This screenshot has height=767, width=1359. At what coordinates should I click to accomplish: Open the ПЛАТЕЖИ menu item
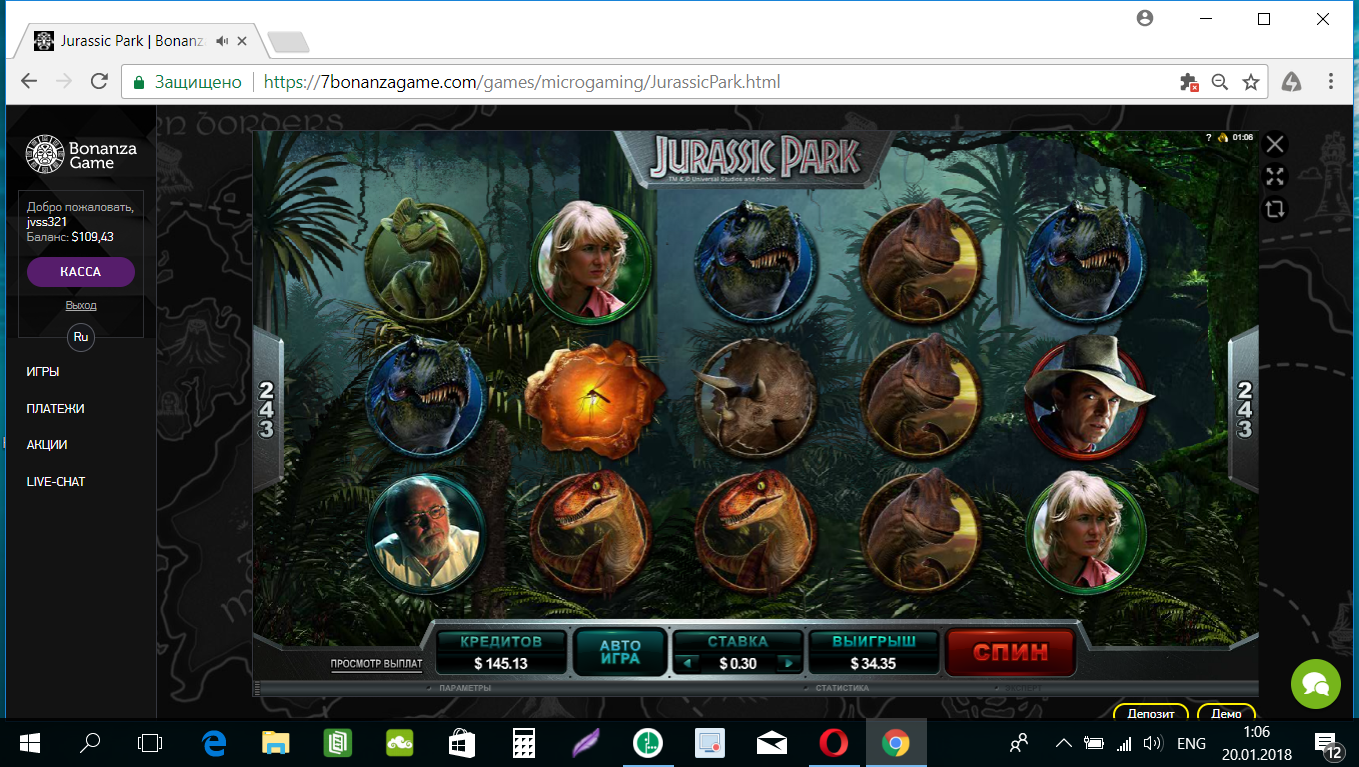pos(55,408)
